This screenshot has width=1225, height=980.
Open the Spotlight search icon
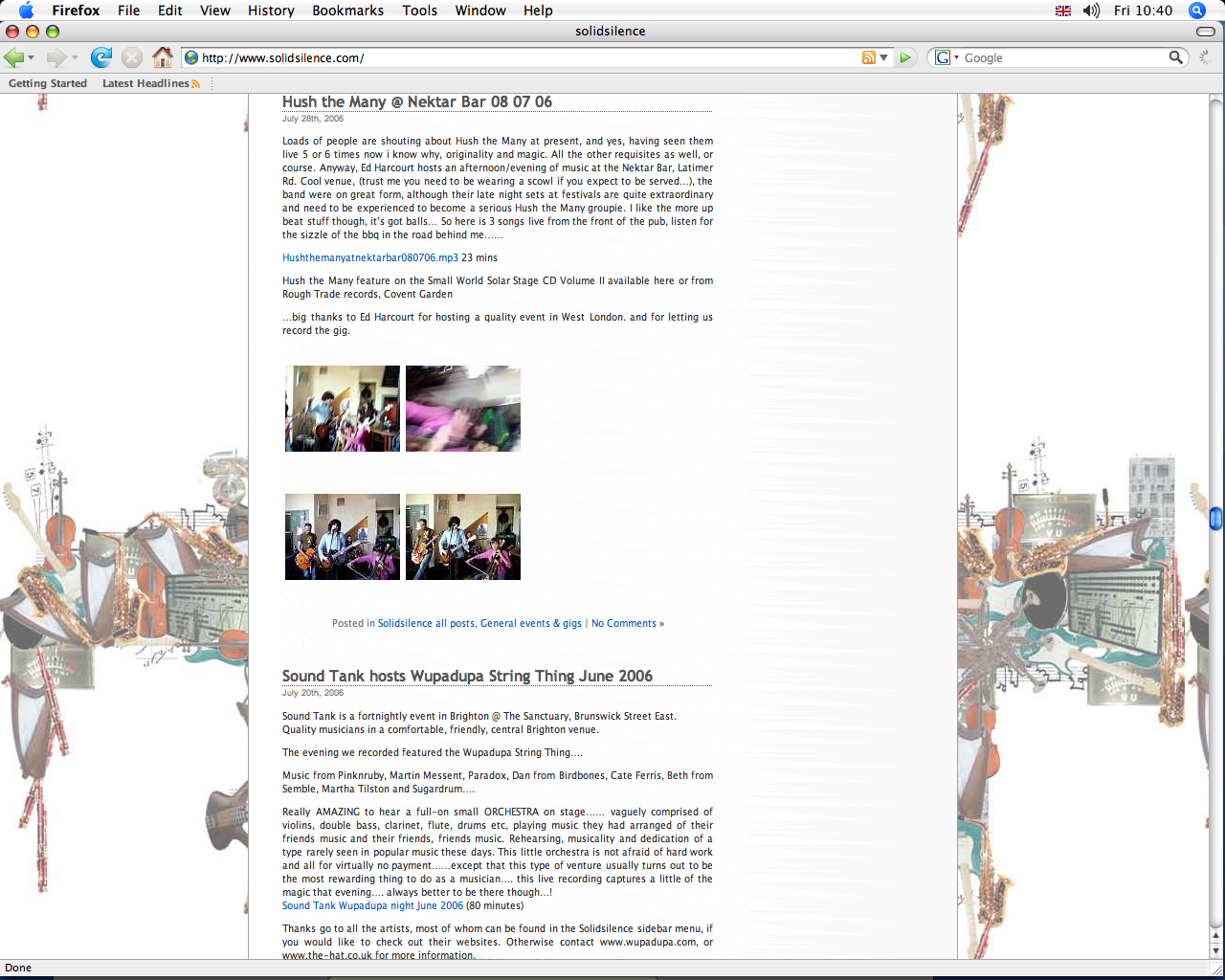pos(1196,11)
